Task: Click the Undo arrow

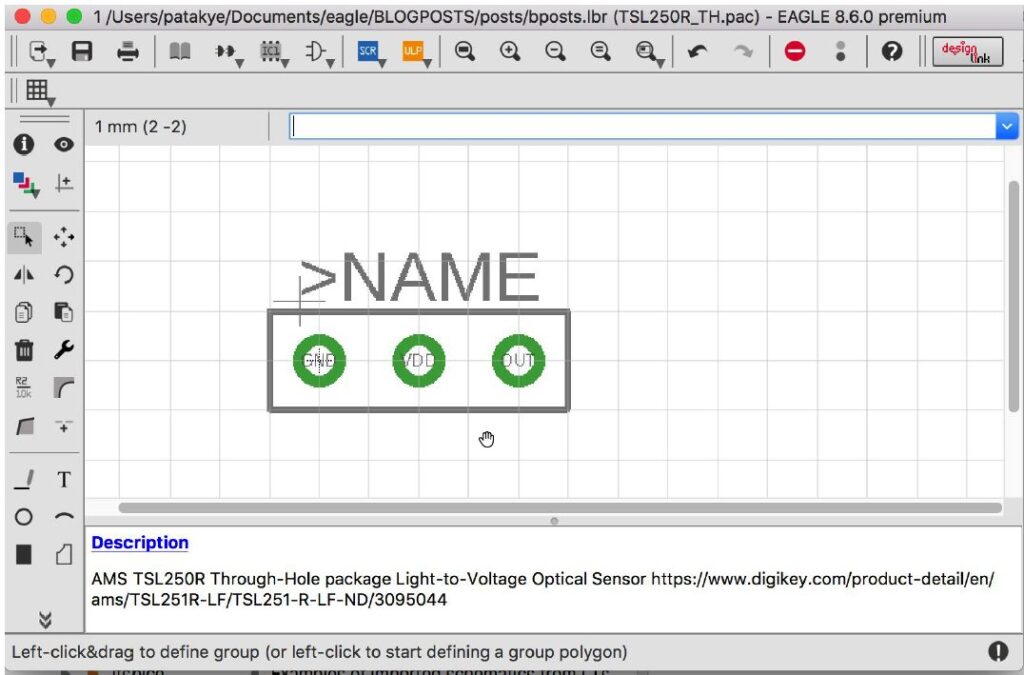Action: pyautogui.click(x=697, y=51)
